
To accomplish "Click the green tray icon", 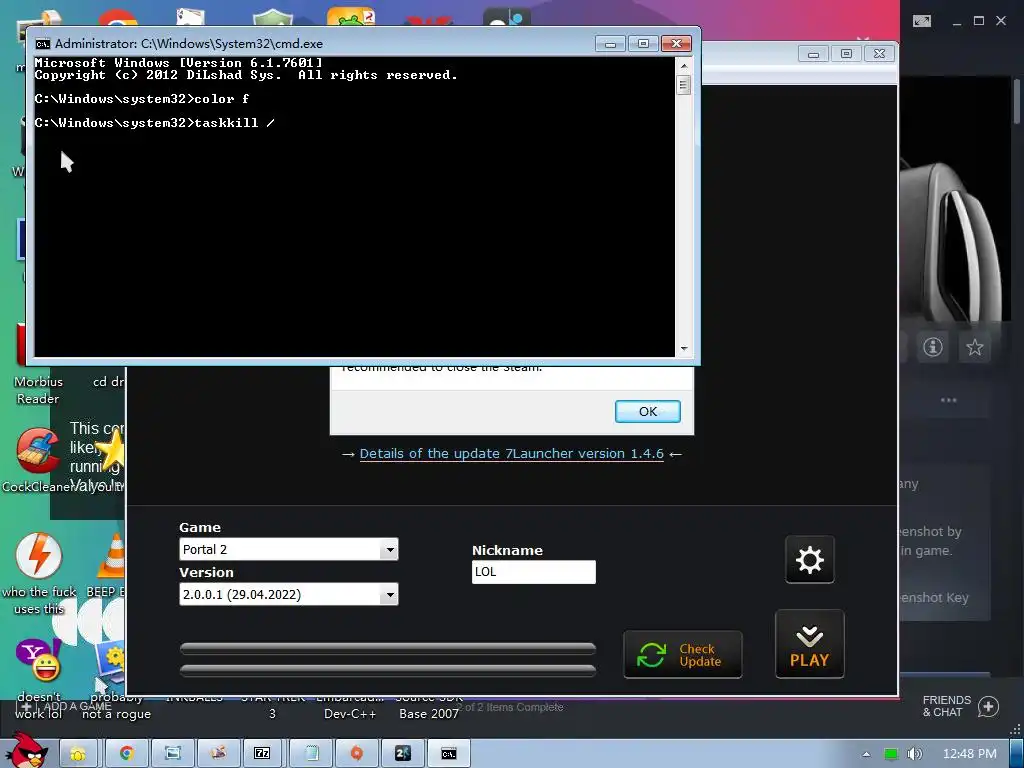I will coord(891,754).
